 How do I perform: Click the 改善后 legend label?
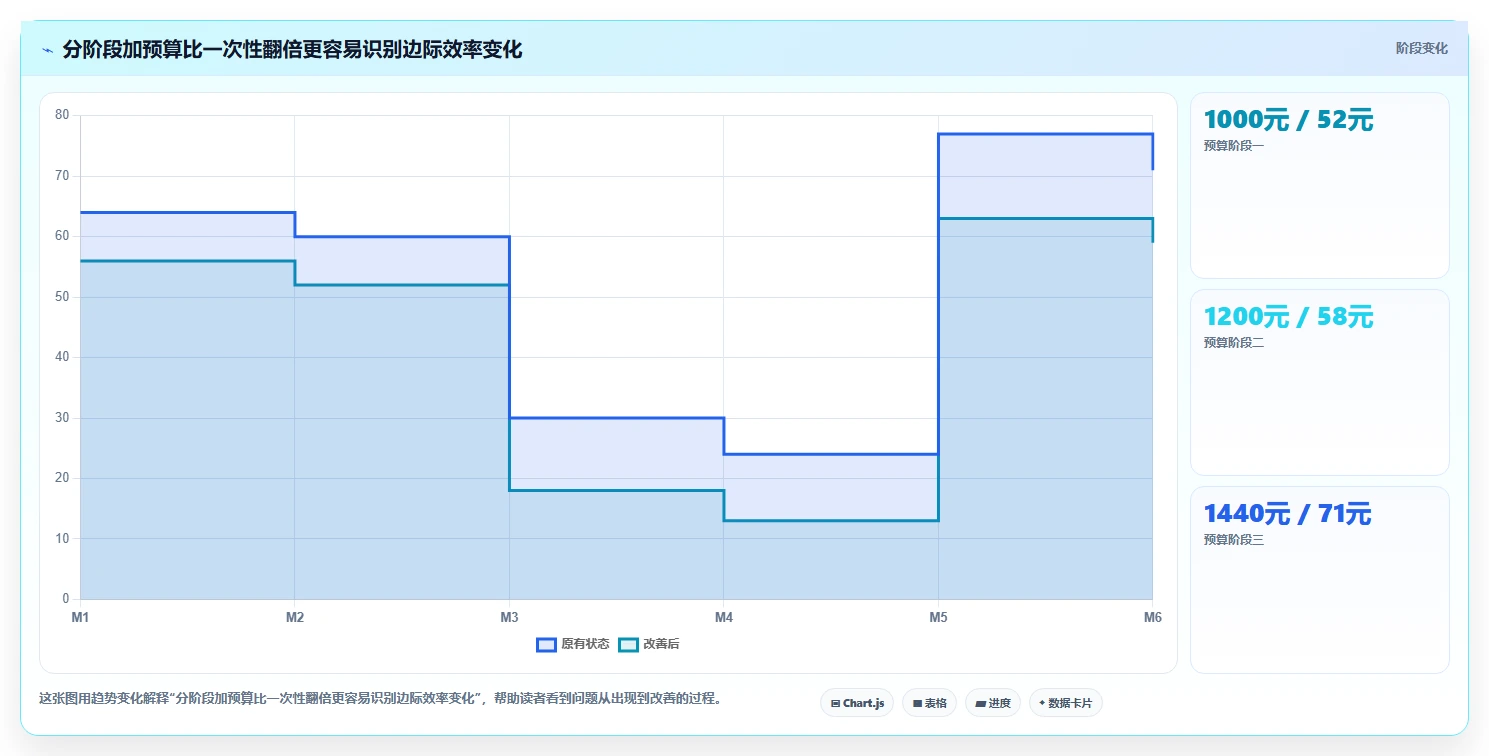coord(661,644)
